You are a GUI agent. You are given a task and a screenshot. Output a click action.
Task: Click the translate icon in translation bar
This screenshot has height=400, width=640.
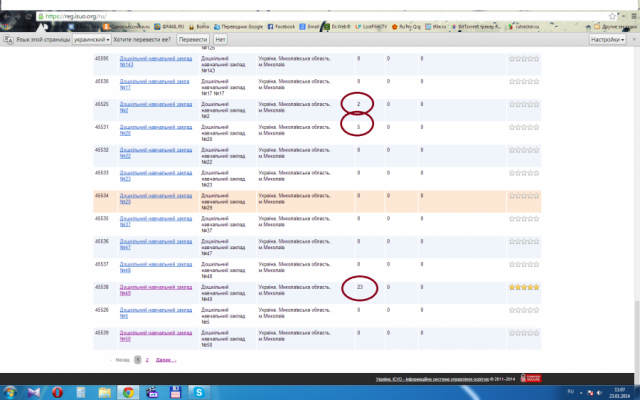tap(9, 40)
